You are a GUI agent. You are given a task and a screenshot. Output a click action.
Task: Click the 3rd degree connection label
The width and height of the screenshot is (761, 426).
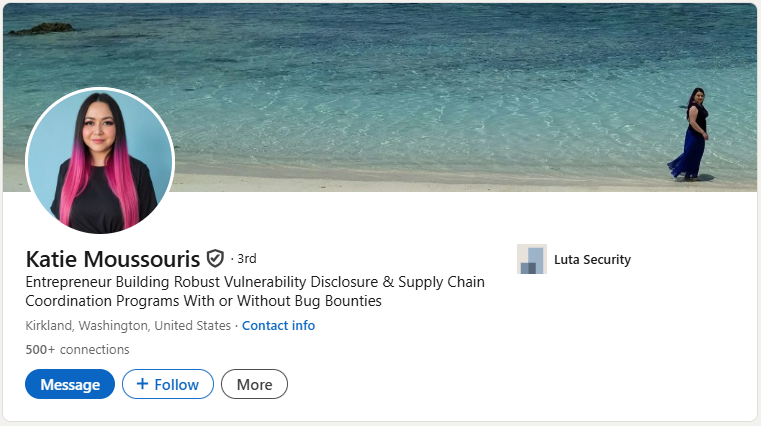[246, 258]
